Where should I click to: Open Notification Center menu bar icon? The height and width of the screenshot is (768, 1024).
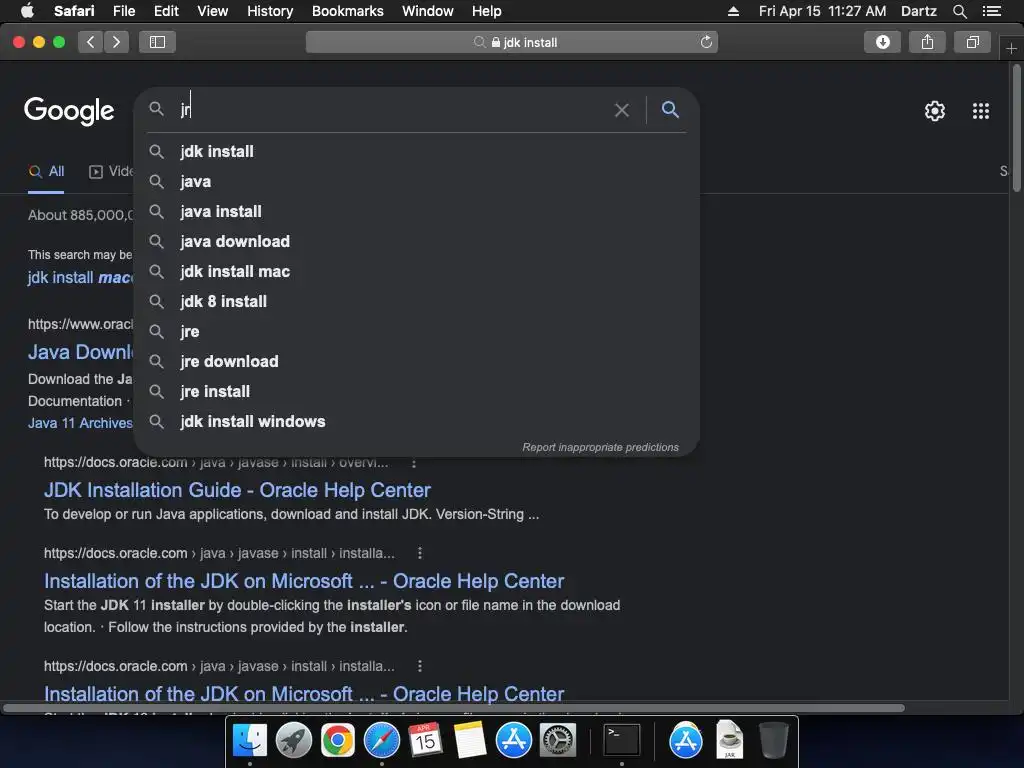pyautogui.click(x=991, y=11)
